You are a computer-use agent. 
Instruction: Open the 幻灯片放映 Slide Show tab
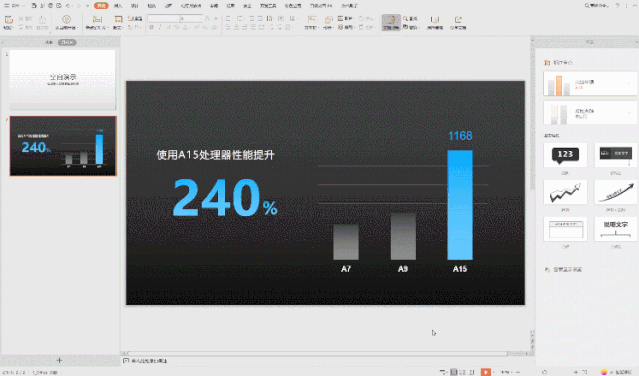click(191, 6)
